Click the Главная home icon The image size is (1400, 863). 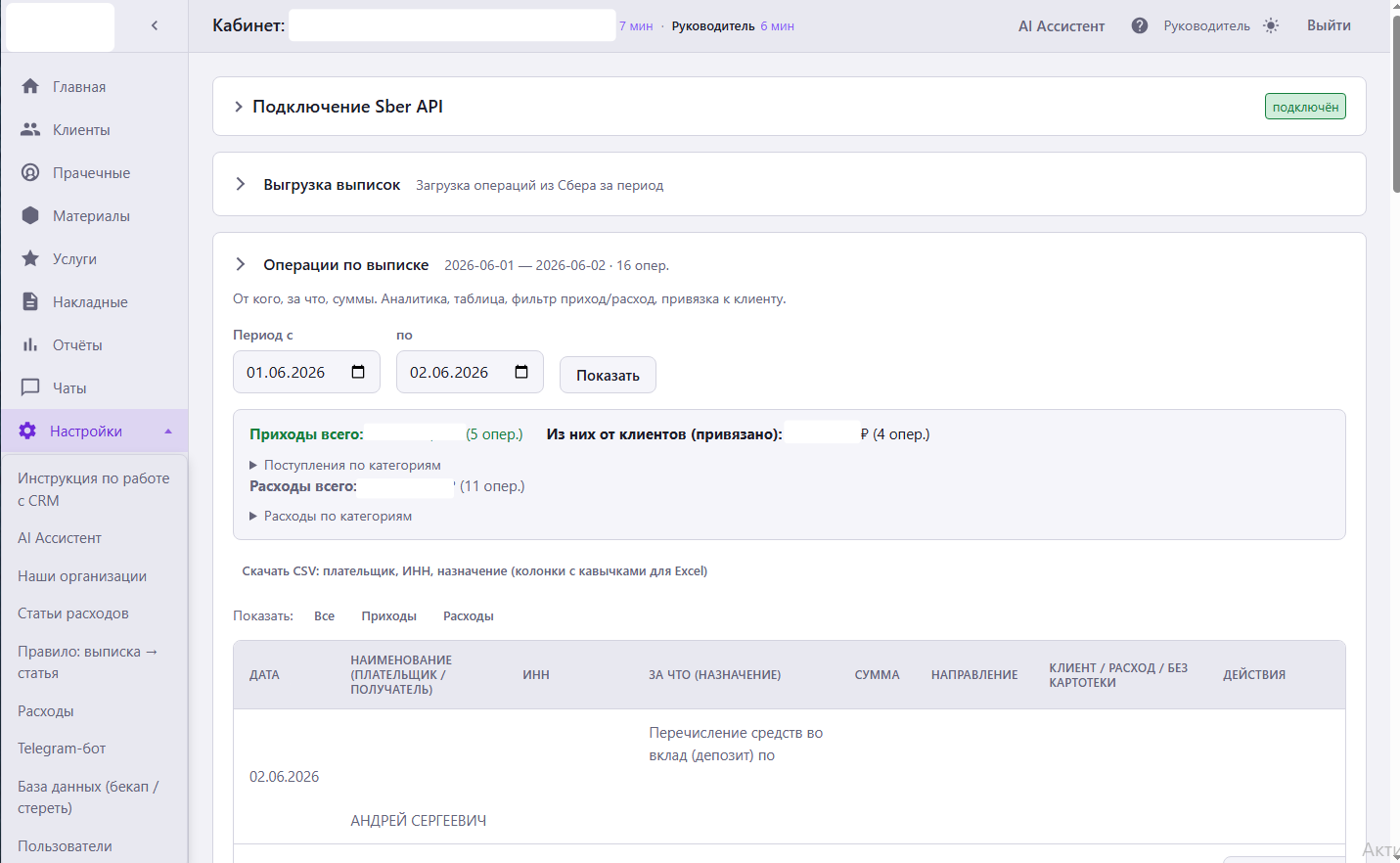30,86
